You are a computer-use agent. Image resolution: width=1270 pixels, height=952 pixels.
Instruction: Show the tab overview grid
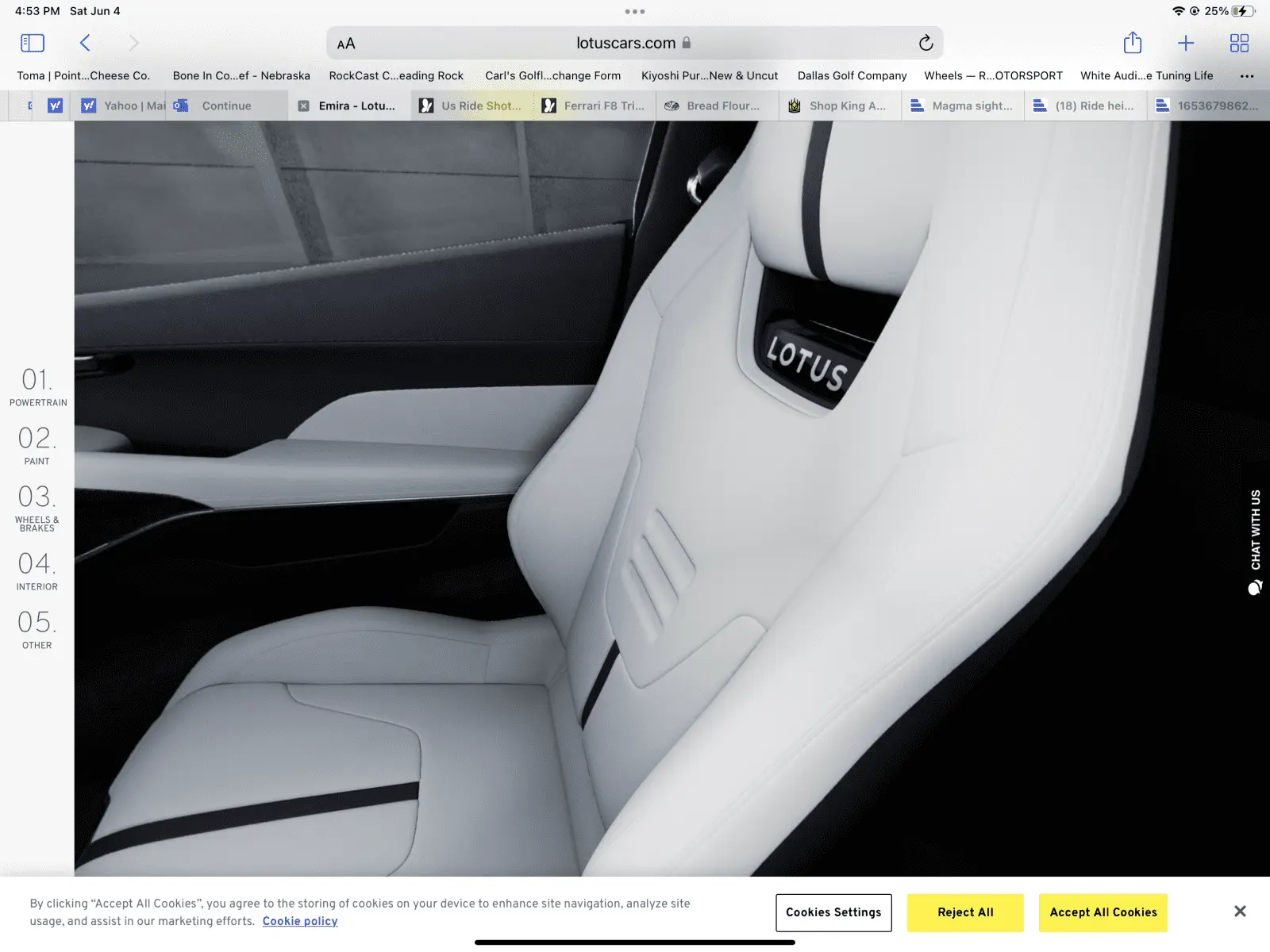tap(1238, 43)
